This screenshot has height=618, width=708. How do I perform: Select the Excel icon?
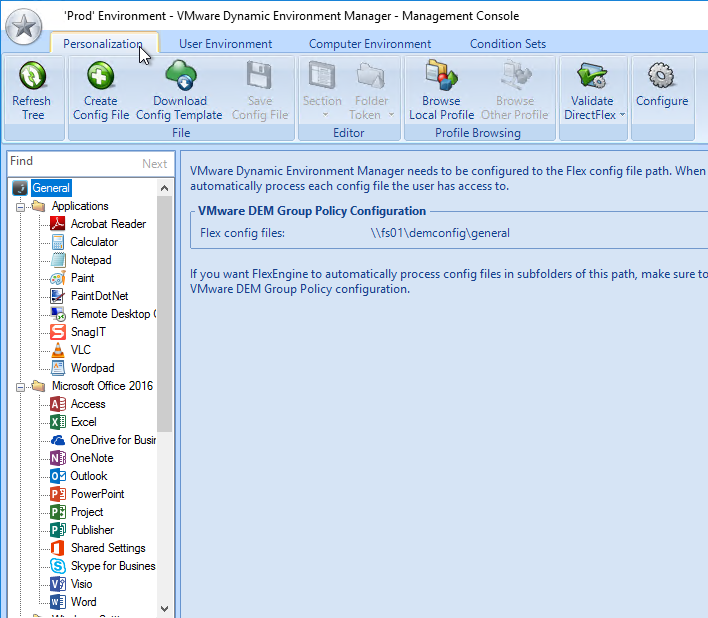58,422
